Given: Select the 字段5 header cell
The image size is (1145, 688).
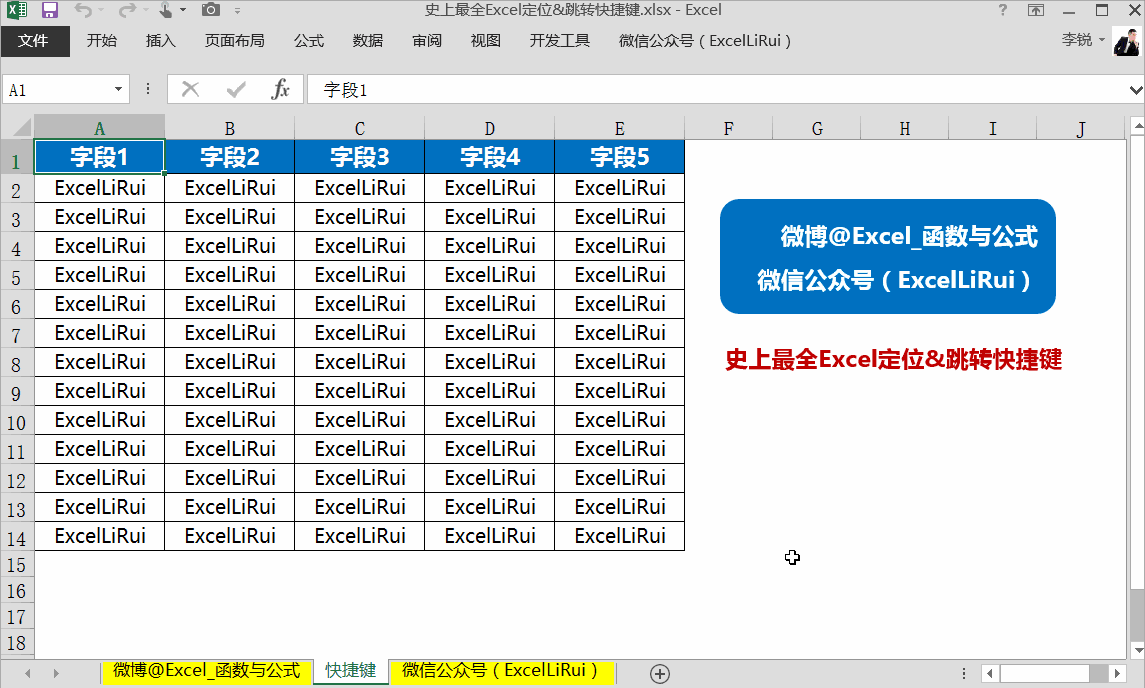Looking at the screenshot, I should [619, 157].
